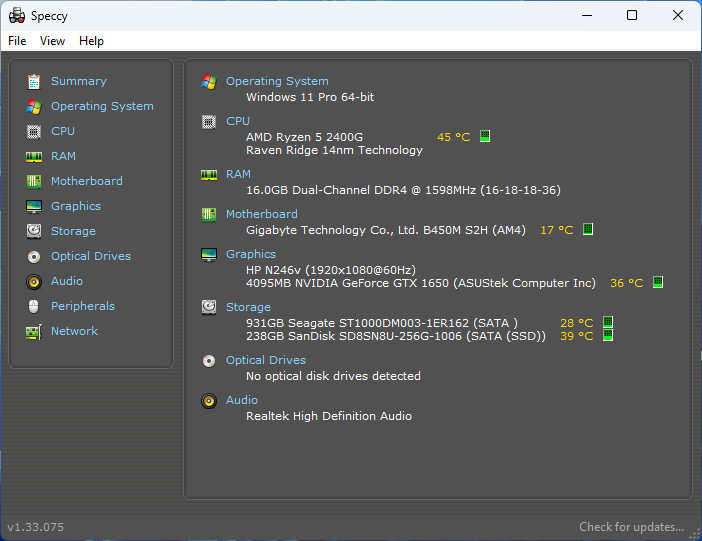Open the Help menu
The width and height of the screenshot is (702, 541).
91,41
